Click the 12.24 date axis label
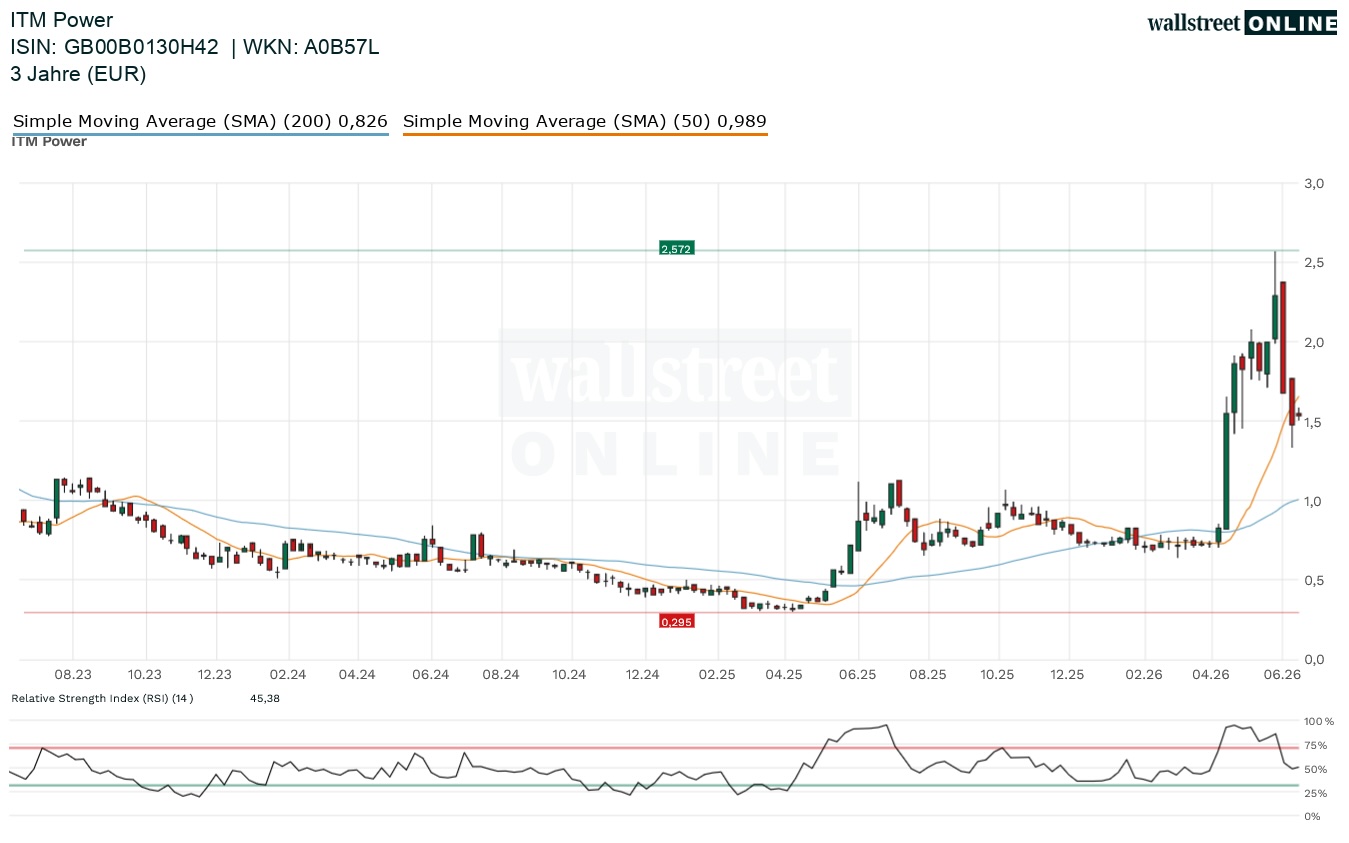The image size is (1349, 843). coord(643,675)
